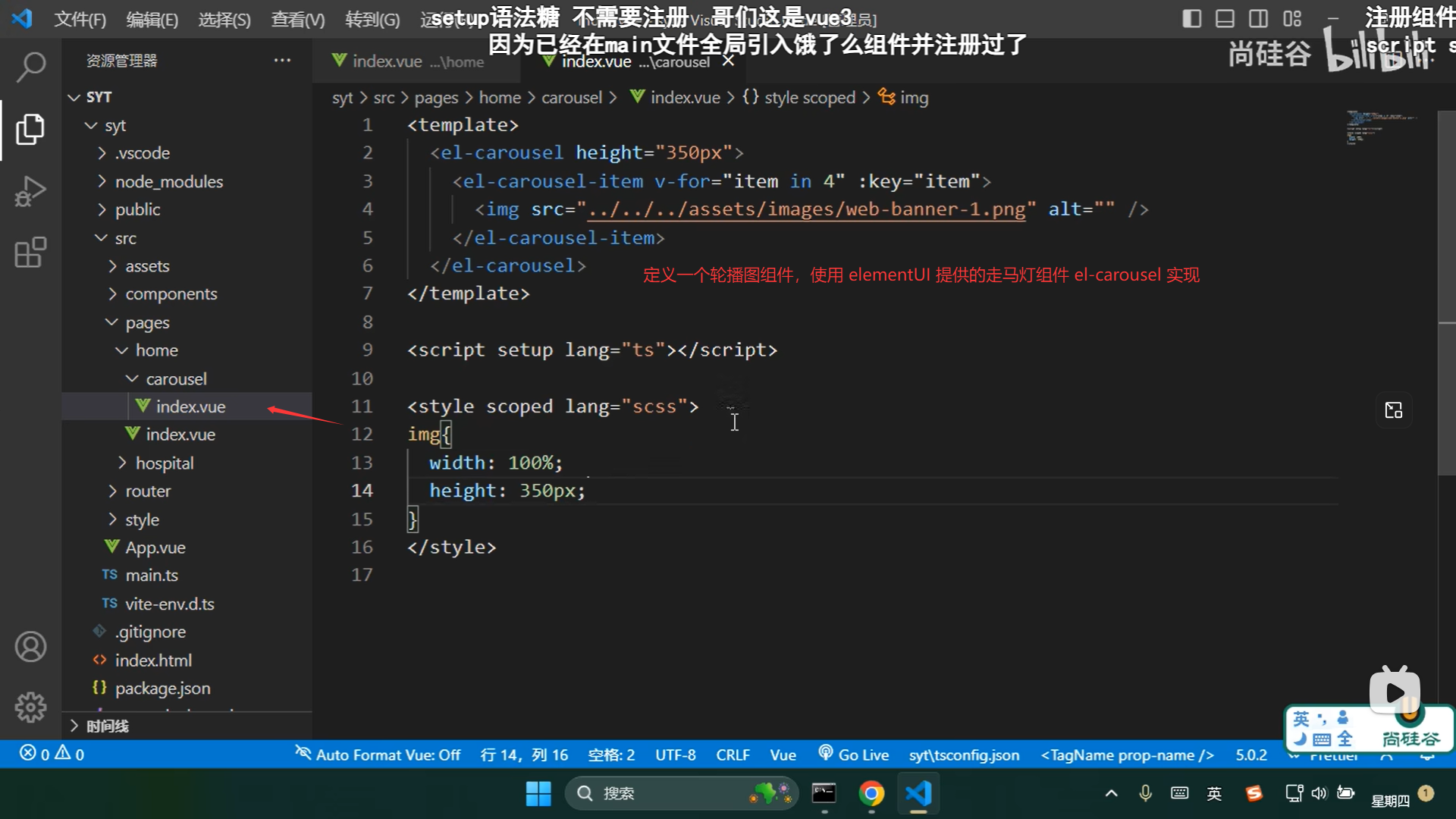Click CRLF line ending selector
The image size is (1456, 819).
pyautogui.click(x=733, y=755)
